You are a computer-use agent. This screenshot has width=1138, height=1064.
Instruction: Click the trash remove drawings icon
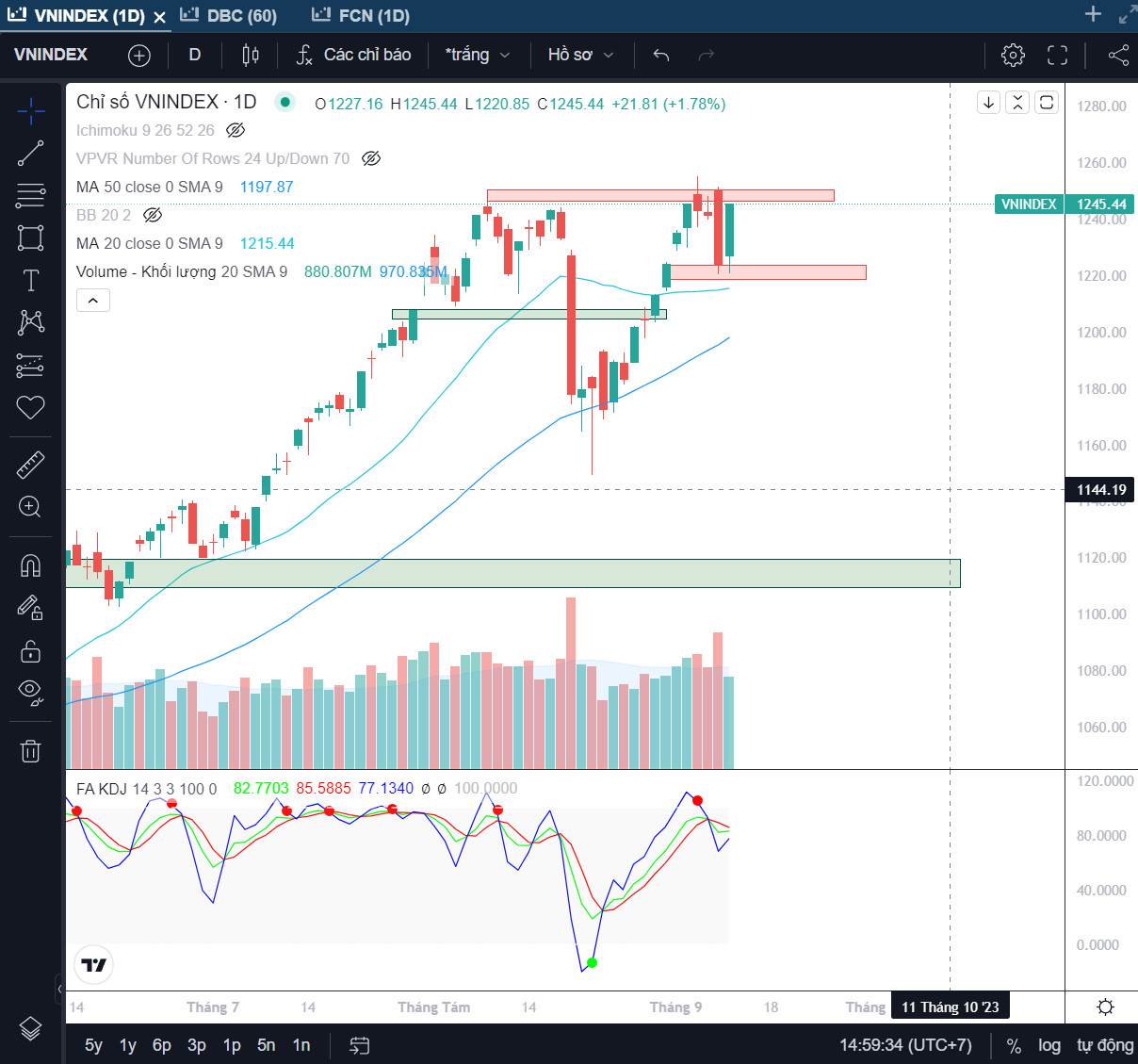coord(30,750)
